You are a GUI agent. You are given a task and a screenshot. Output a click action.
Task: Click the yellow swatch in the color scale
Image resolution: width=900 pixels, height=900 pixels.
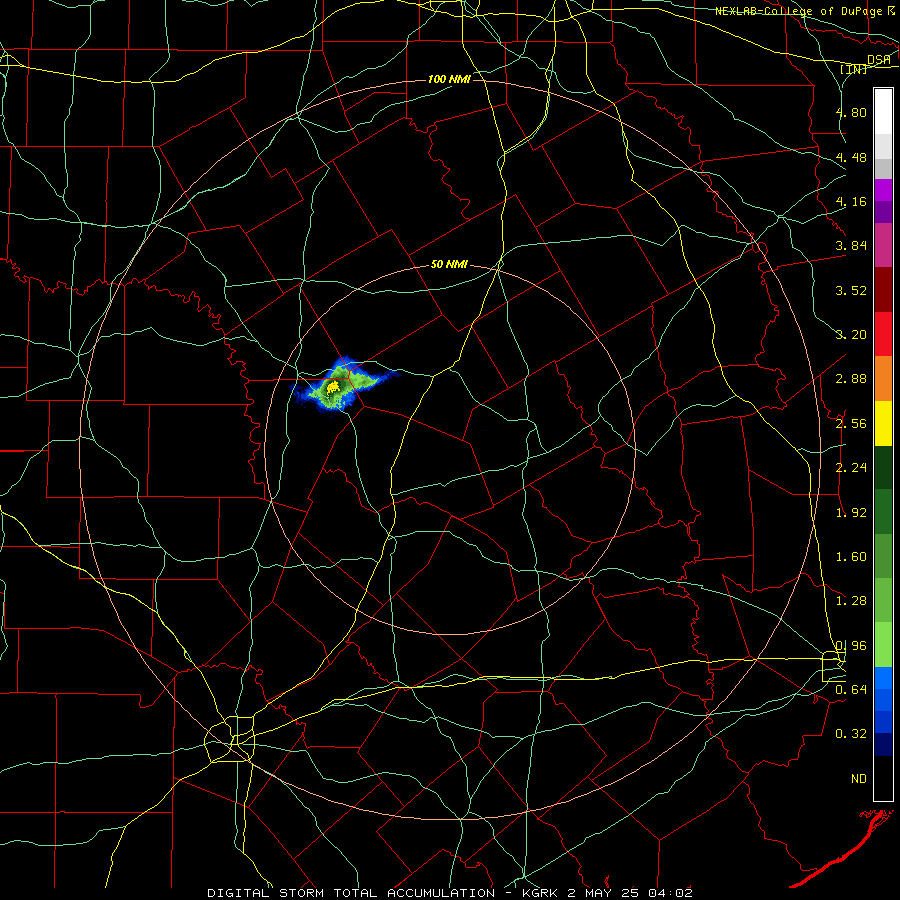point(883,424)
